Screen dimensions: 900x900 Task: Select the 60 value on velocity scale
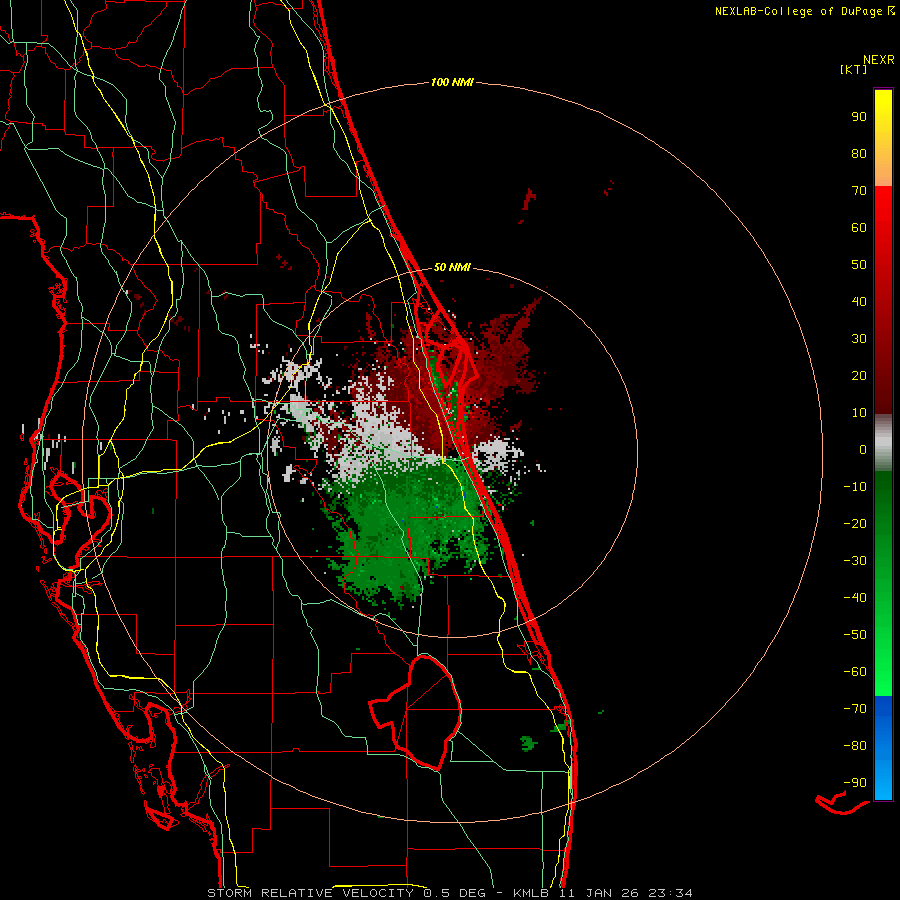pos(859,227)
